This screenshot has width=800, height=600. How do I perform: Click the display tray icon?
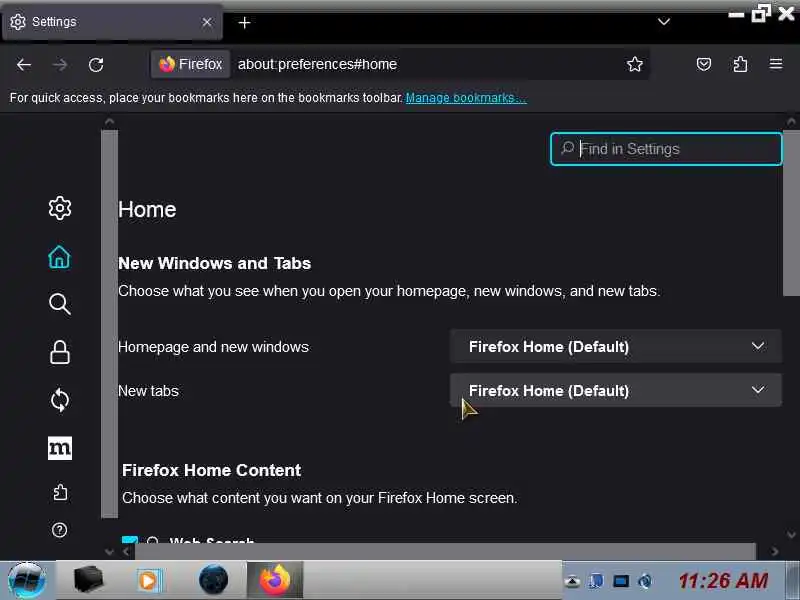[x=621, y=581]
